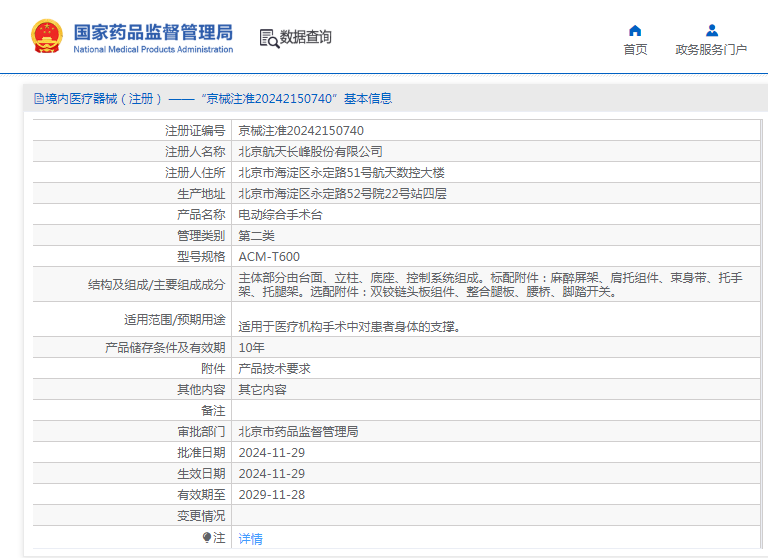
Task: Select expiry date 2029-11-28
Action: 272,495
